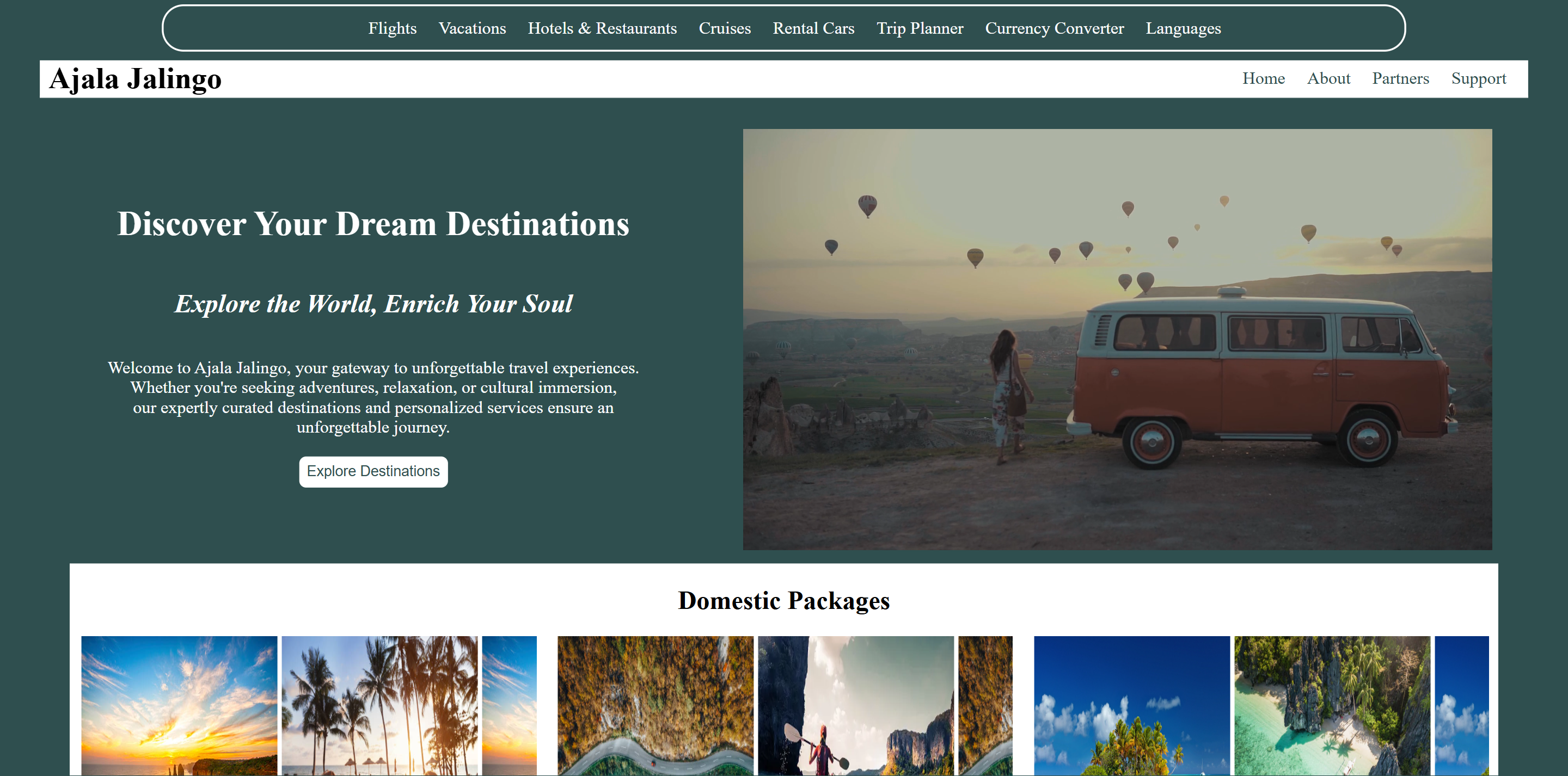Open the About page
The image size is (1568, 776).
coord(1328,78)
